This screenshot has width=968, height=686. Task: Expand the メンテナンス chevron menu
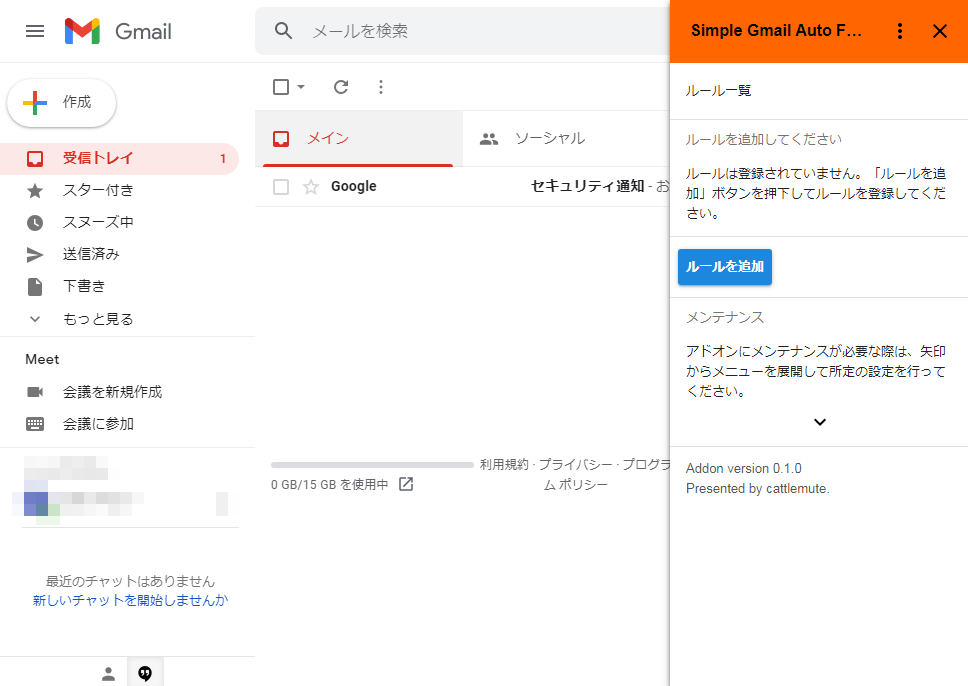pyautogui.click(x=820, y=422)
